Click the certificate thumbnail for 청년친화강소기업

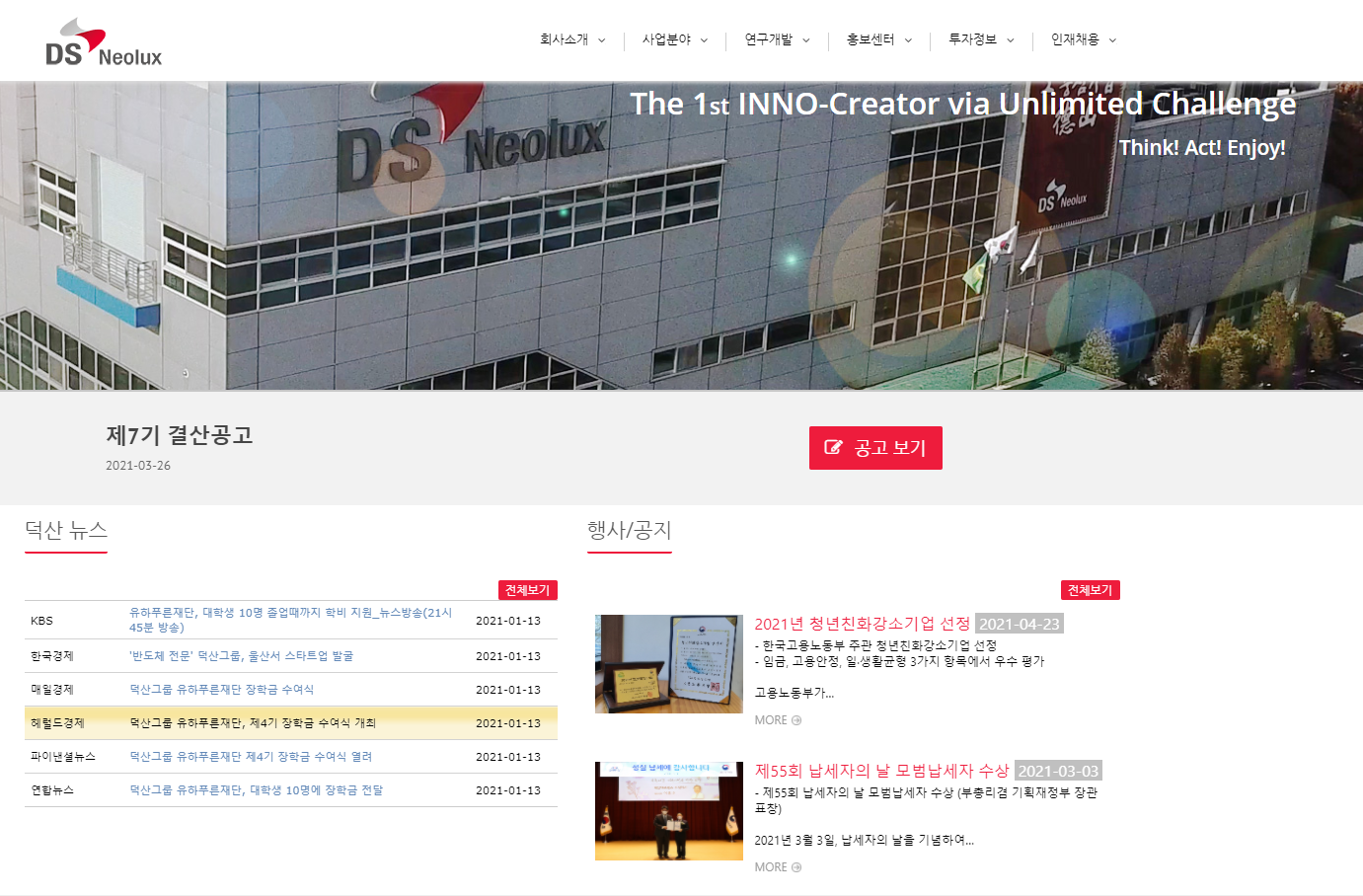pyautogui.click(x=669, y=664)
